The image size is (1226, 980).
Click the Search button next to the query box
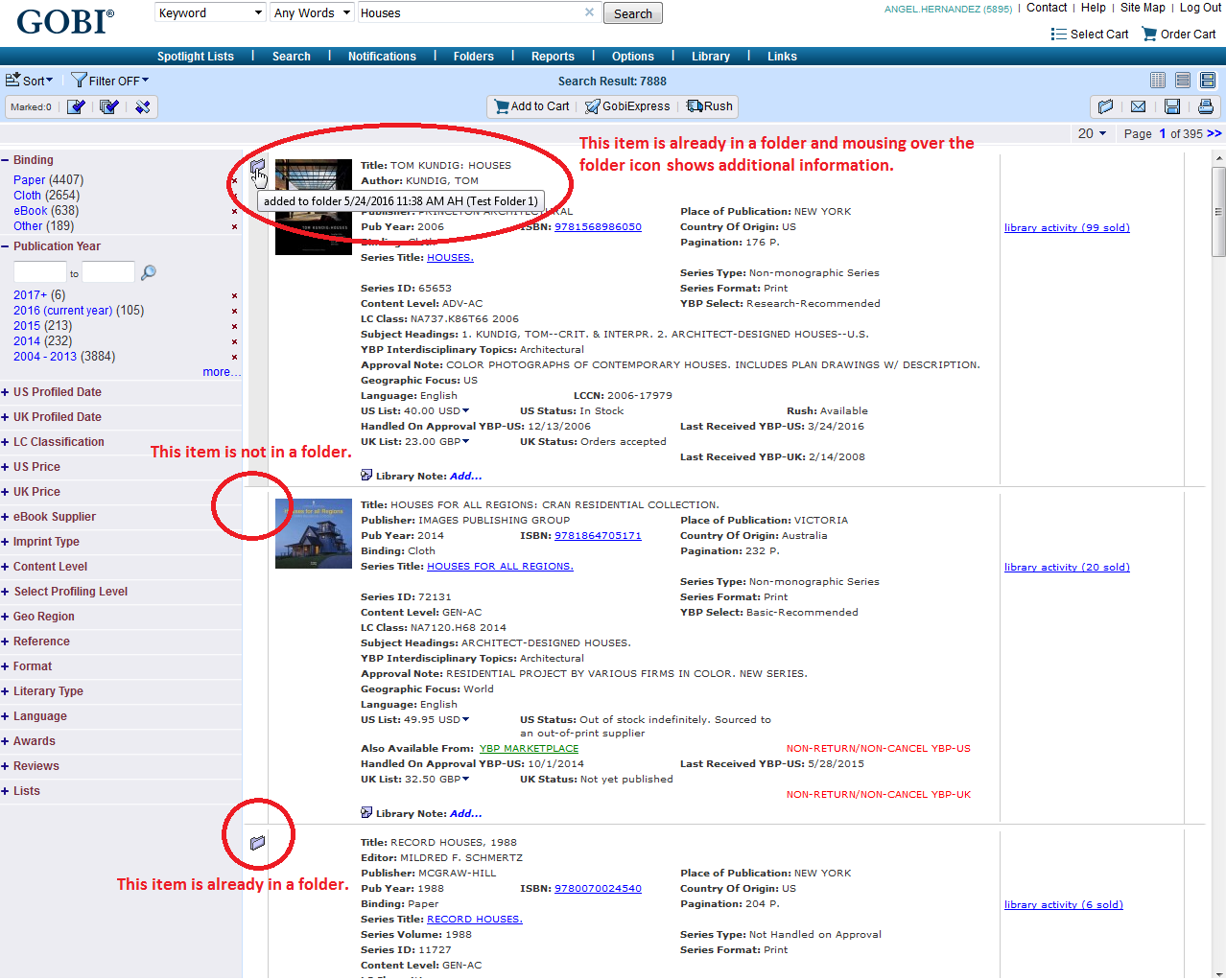point(633,13)
